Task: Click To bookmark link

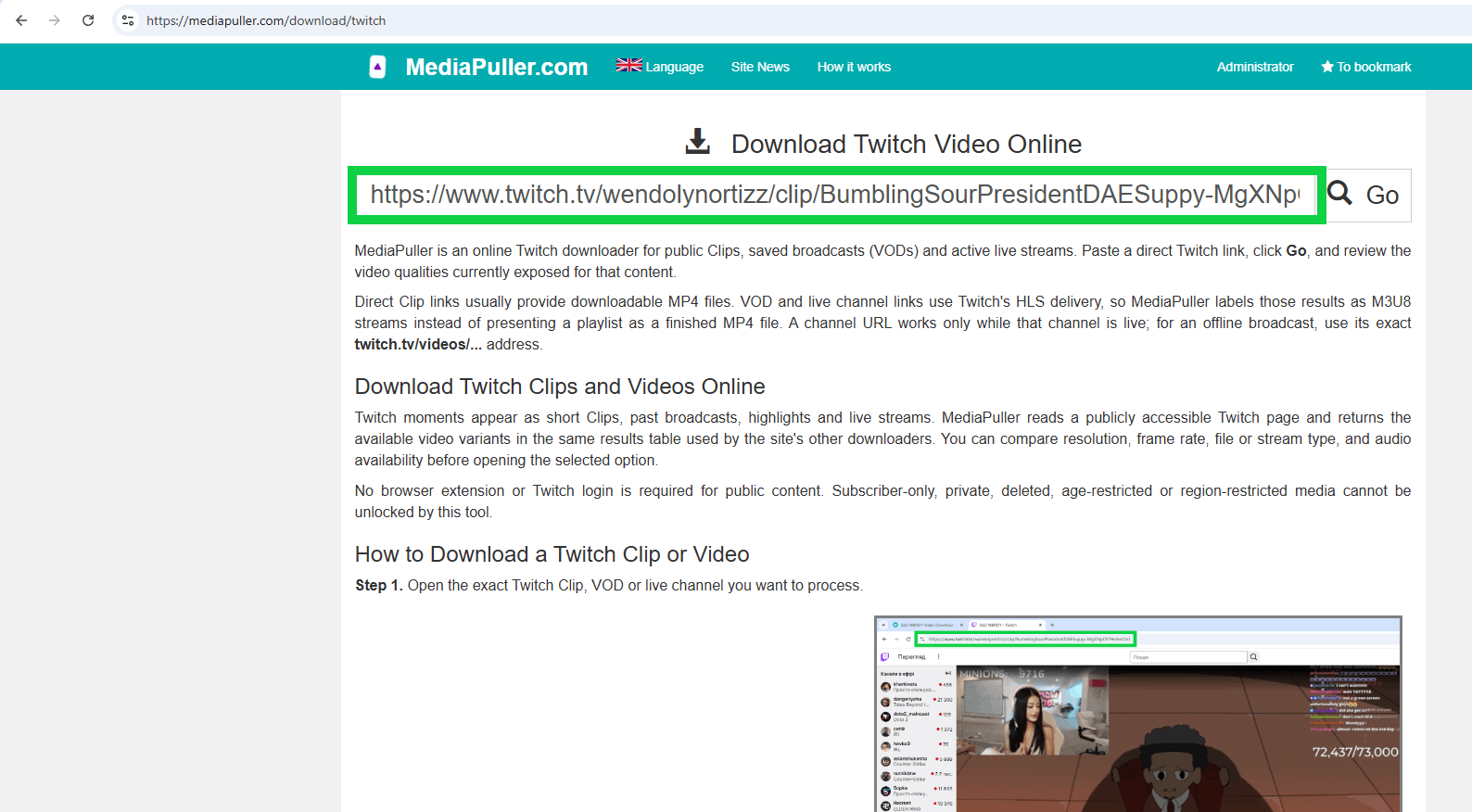Action: point(1374,67)
